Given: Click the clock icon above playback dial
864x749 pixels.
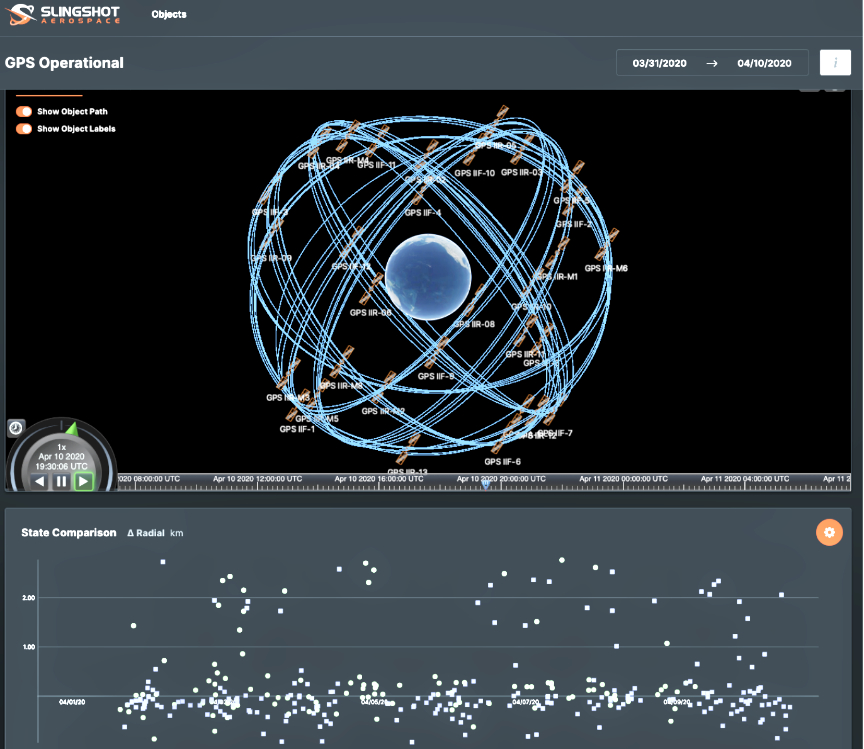Looking at the screenshot, I should click(16, 428).
